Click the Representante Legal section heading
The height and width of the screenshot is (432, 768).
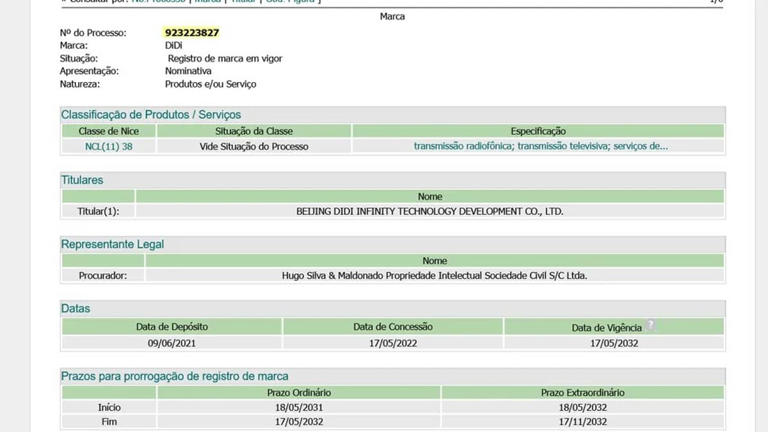click(112, 244)
